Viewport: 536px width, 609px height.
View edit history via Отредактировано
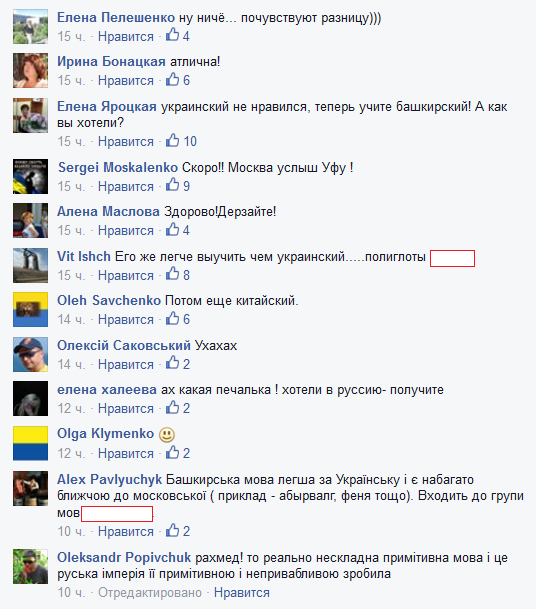coord(150,593)
